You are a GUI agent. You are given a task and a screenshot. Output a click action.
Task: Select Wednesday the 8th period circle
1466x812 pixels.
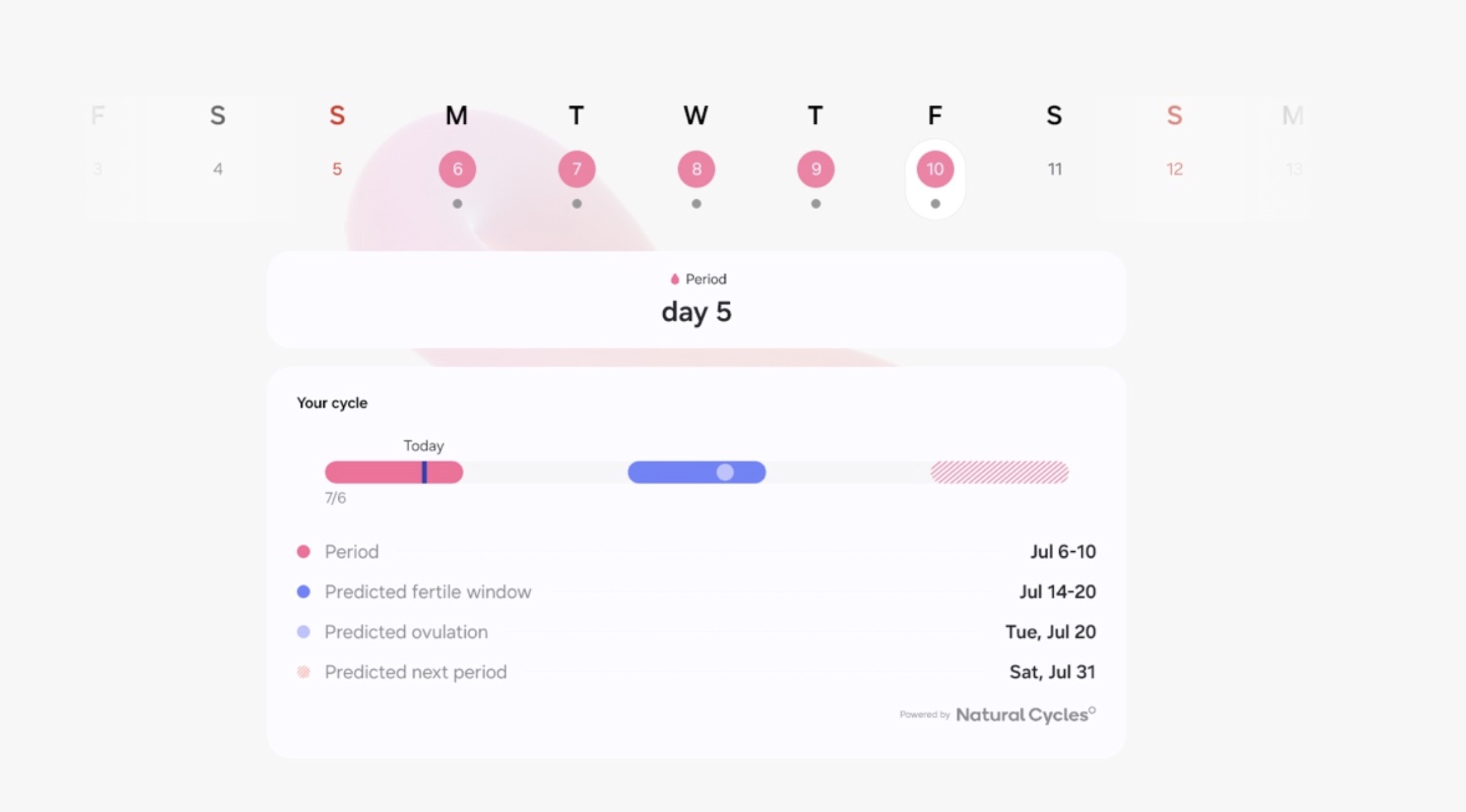(x=696, y=169)
